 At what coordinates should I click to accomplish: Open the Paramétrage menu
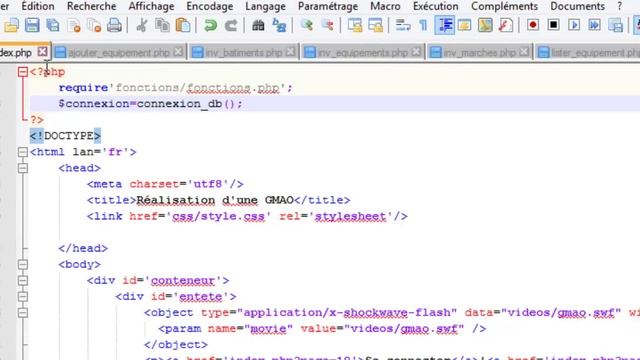[x=328, y=6]
